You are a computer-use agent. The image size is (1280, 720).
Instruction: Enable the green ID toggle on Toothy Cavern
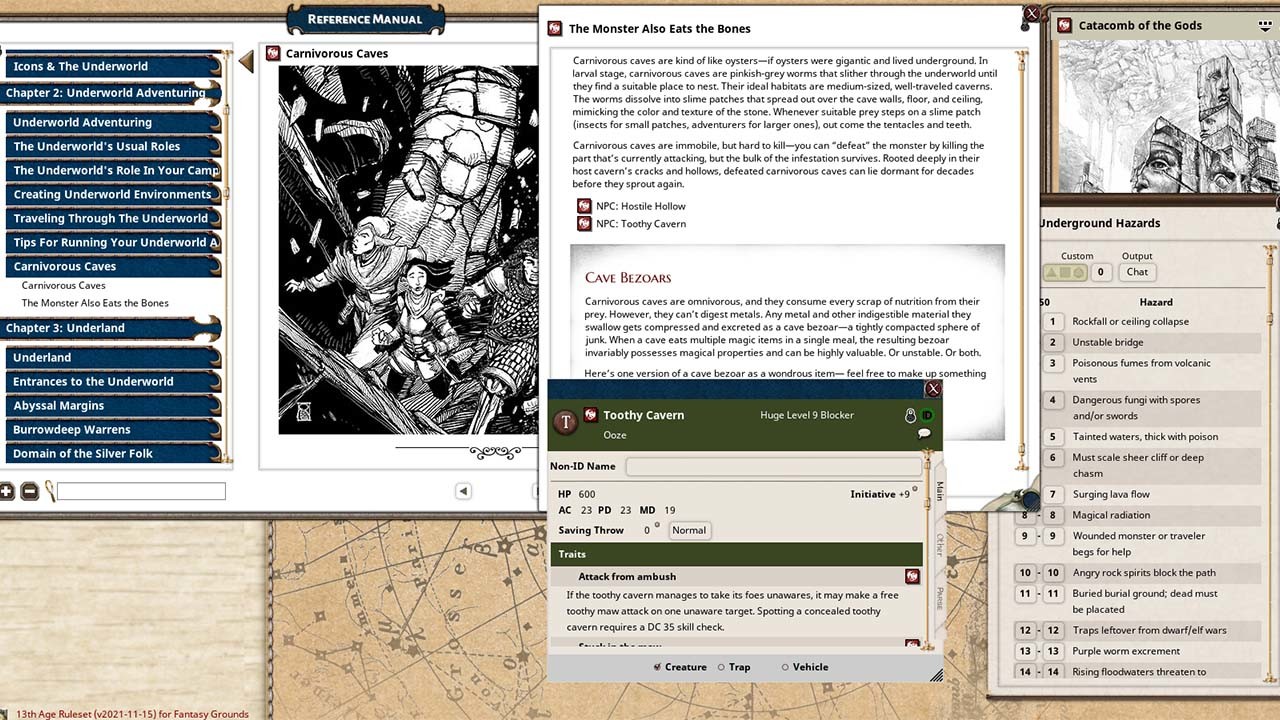(925, 414)
